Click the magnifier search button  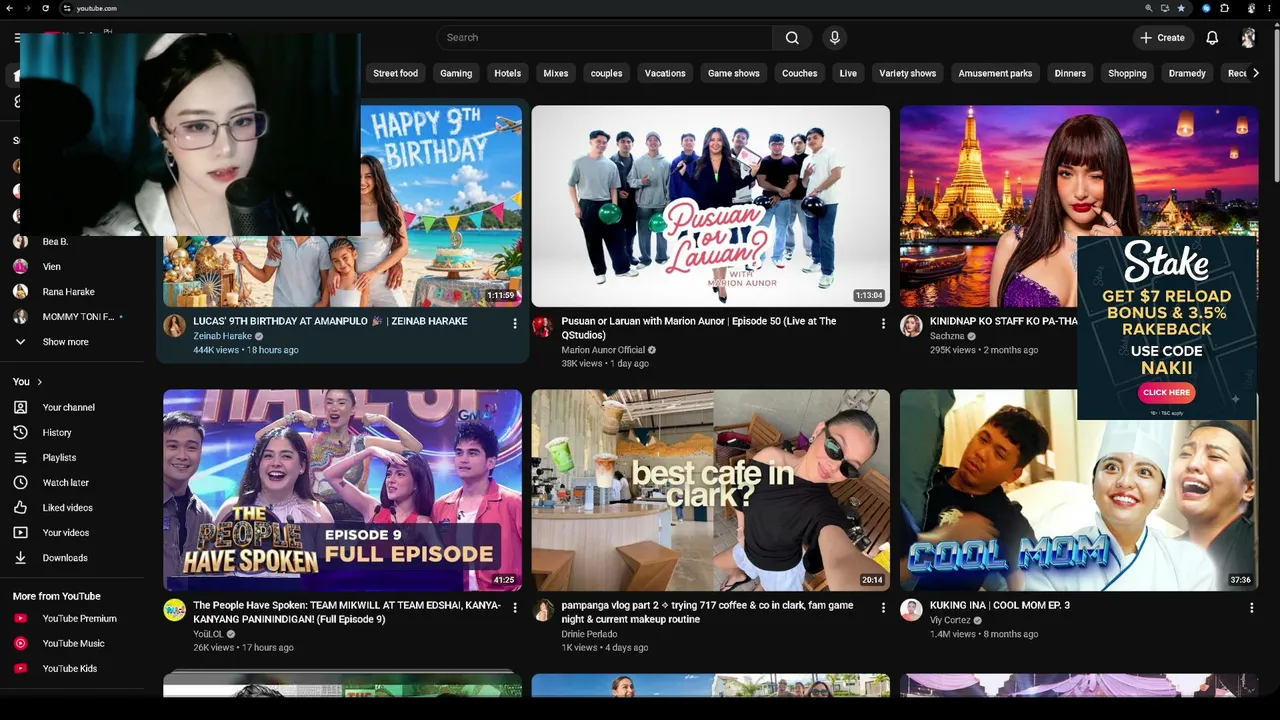[792, 38]
